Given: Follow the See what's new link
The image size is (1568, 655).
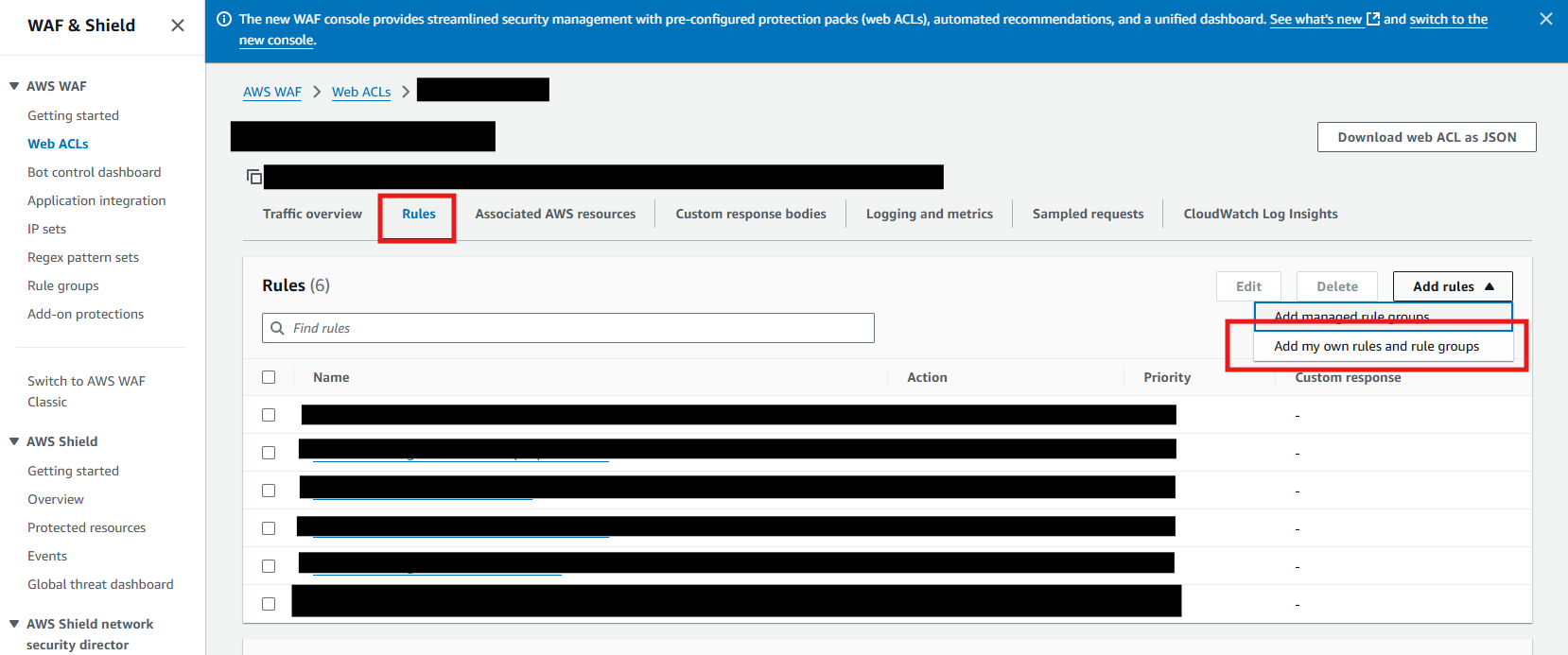Looking at the screenshot, I should (1315, 19).
